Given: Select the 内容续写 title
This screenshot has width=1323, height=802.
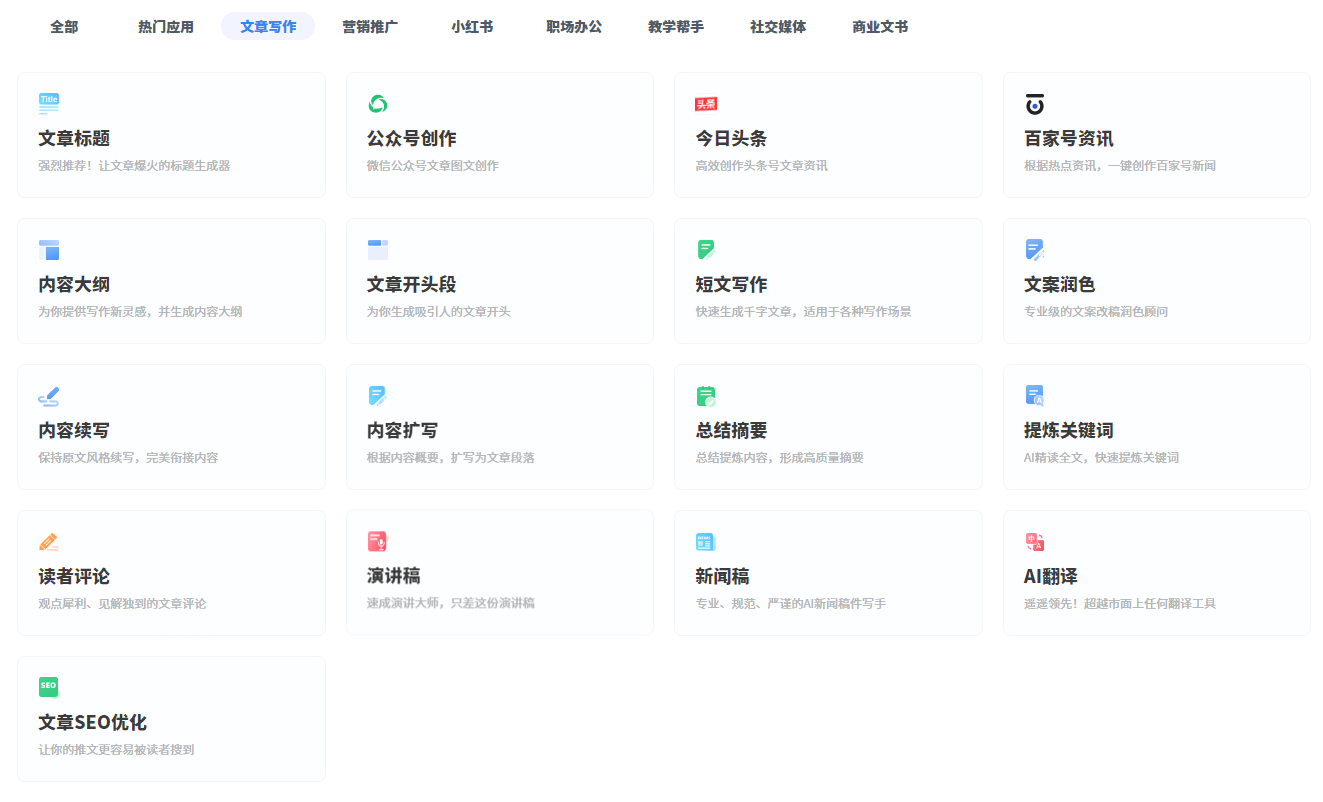Looking at the screenshot, I should (x=74, y=431).
